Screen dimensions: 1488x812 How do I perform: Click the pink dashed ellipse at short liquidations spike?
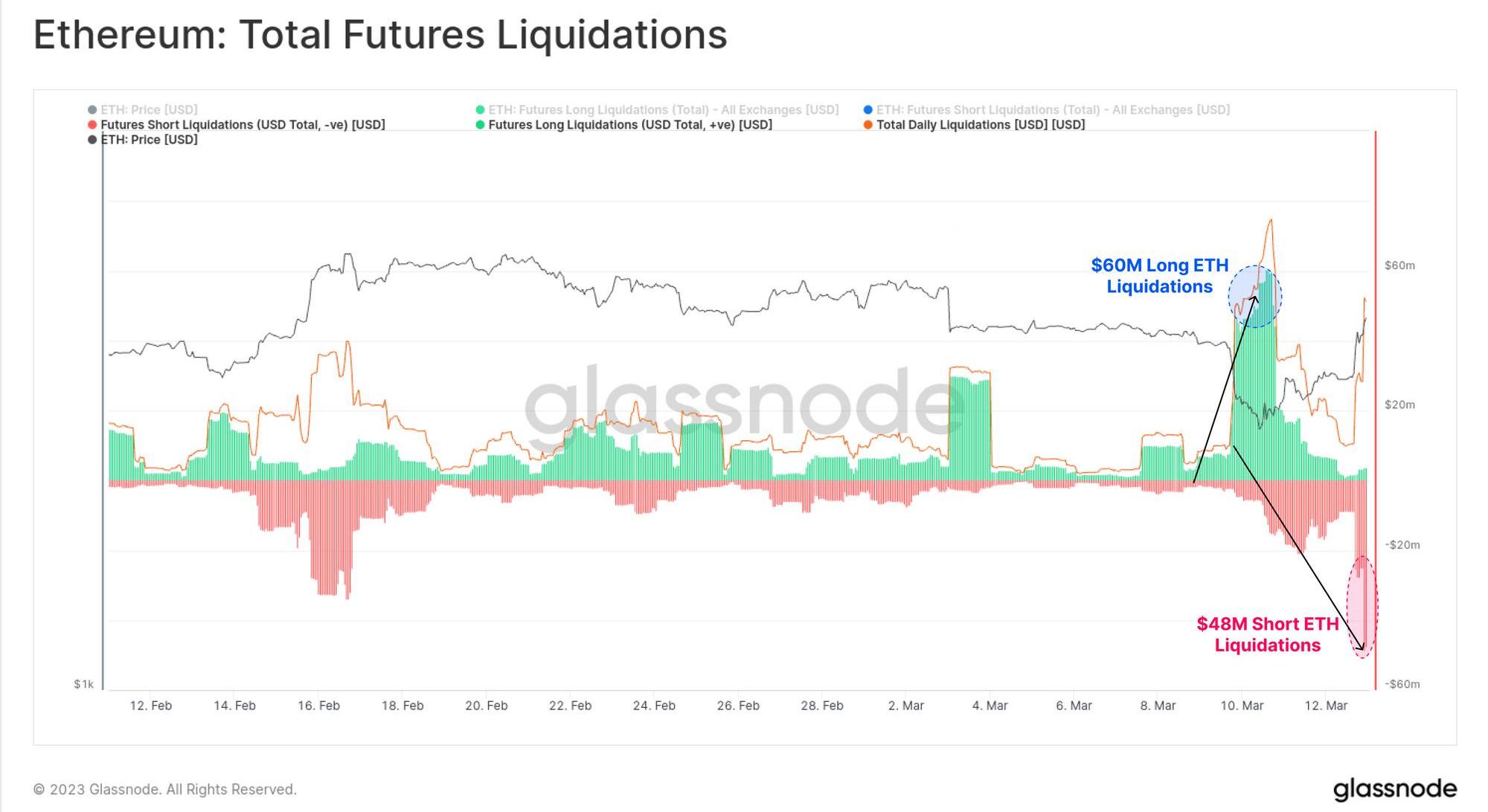[1362, 607]
